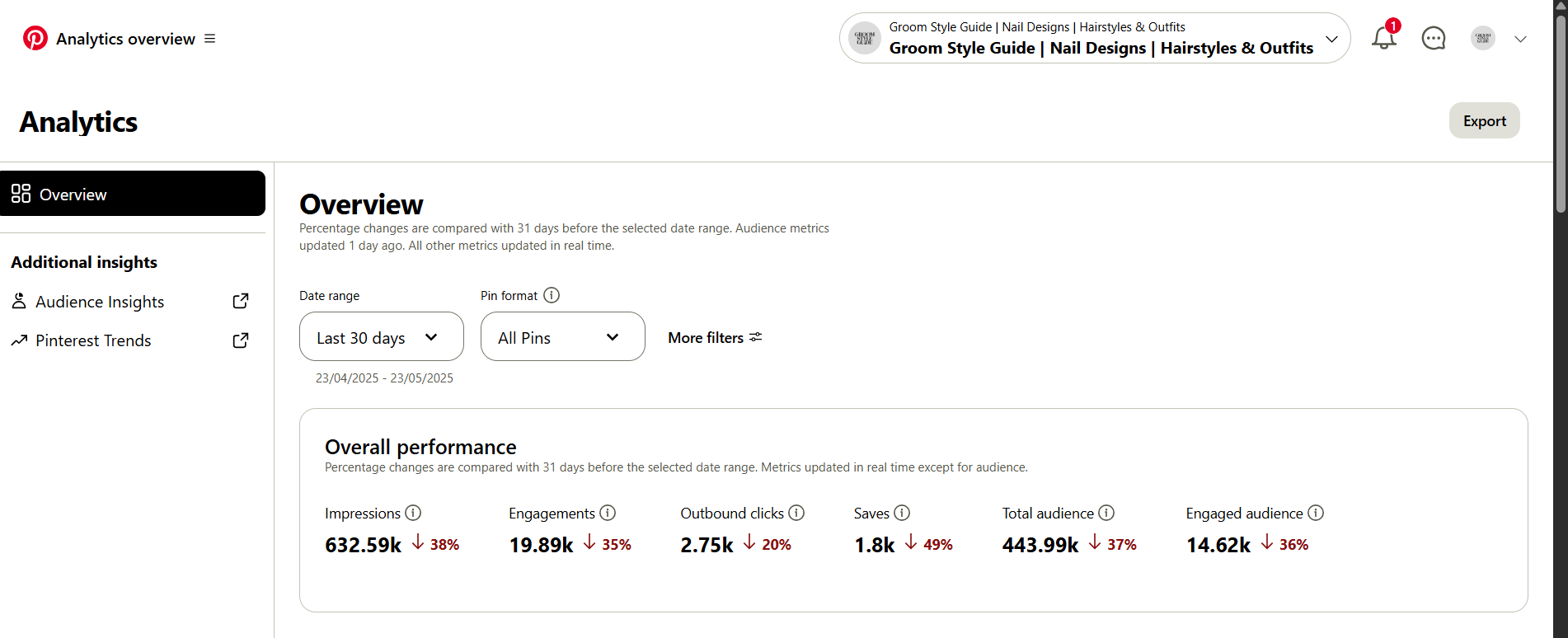Open the messages speech bubble icon

click(1434, 38)
